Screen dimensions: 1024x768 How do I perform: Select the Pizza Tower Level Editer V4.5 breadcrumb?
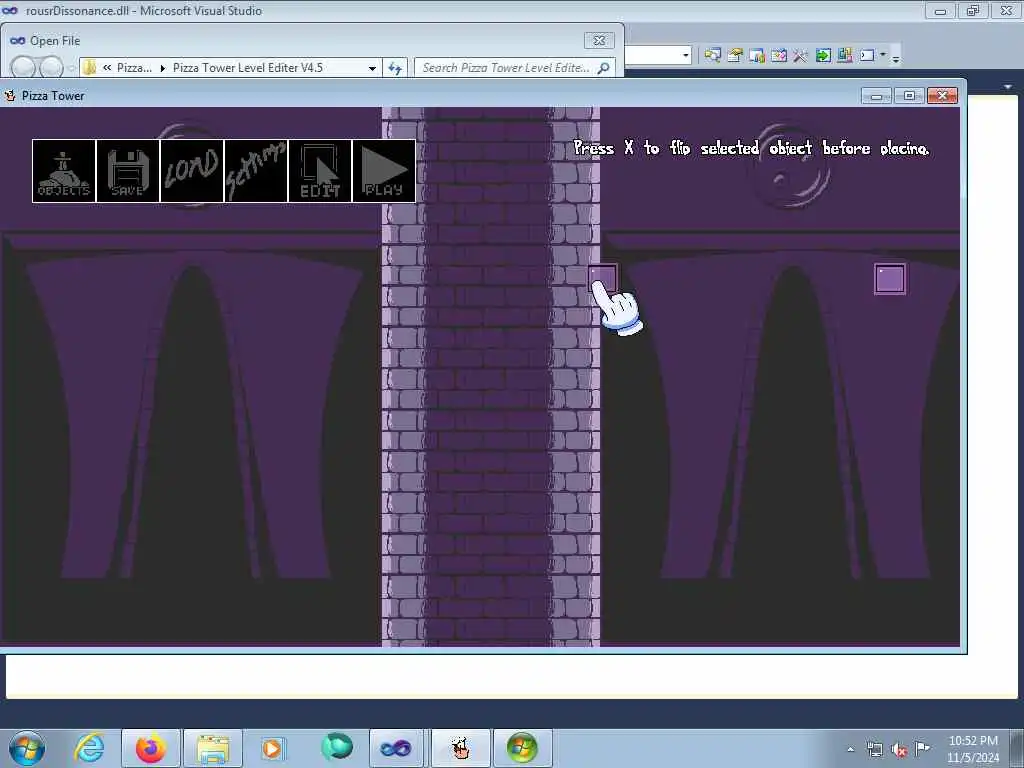(x=248, y=68)
